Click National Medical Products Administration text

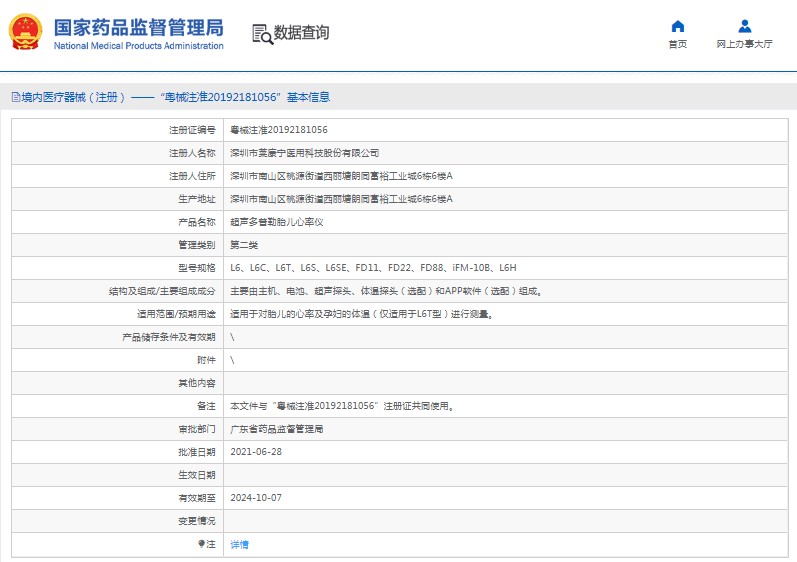click(x=139, y=46)
